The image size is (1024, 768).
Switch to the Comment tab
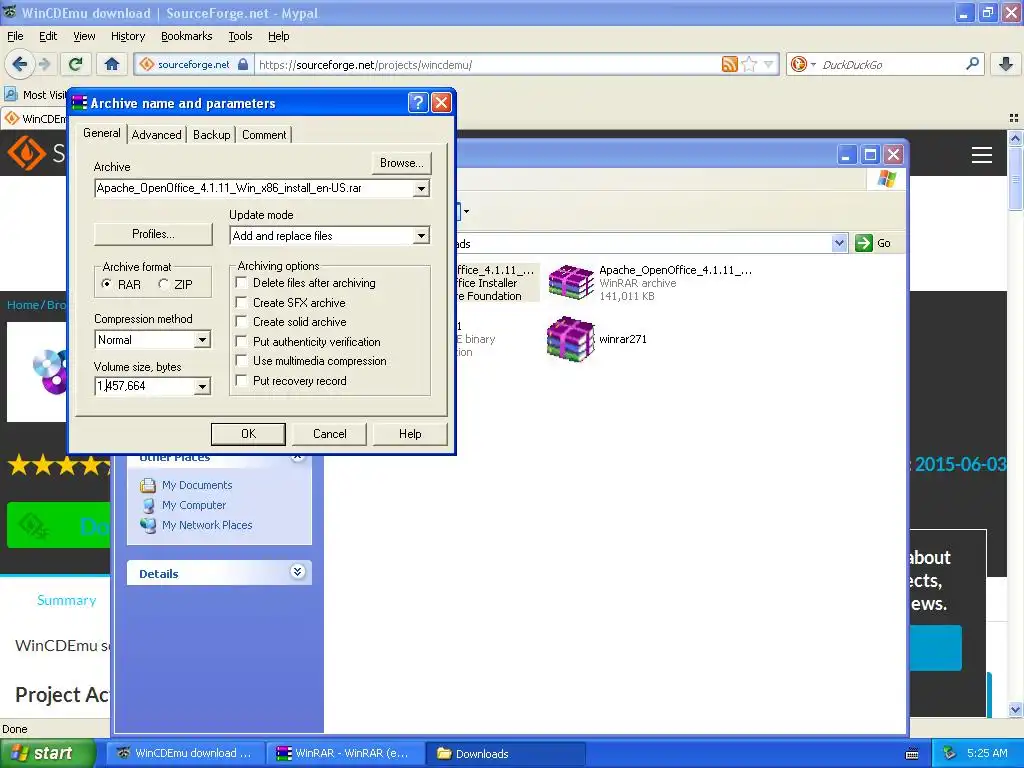pyautogui.click(x=264, y=135)
